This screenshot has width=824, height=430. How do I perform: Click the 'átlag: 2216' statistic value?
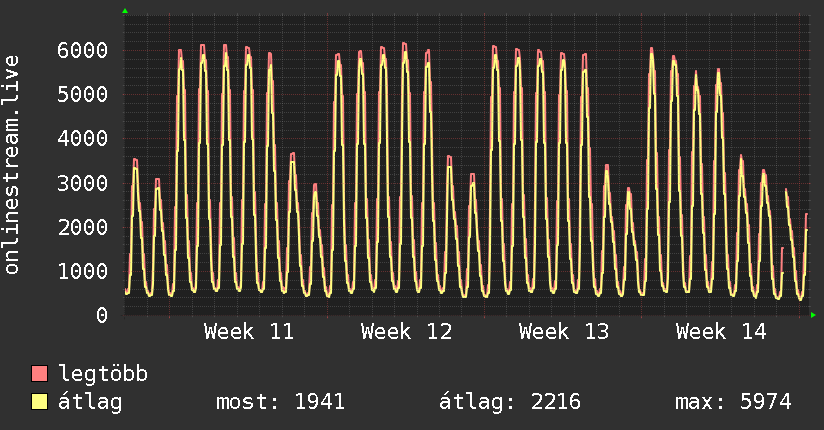pos(510,402)
